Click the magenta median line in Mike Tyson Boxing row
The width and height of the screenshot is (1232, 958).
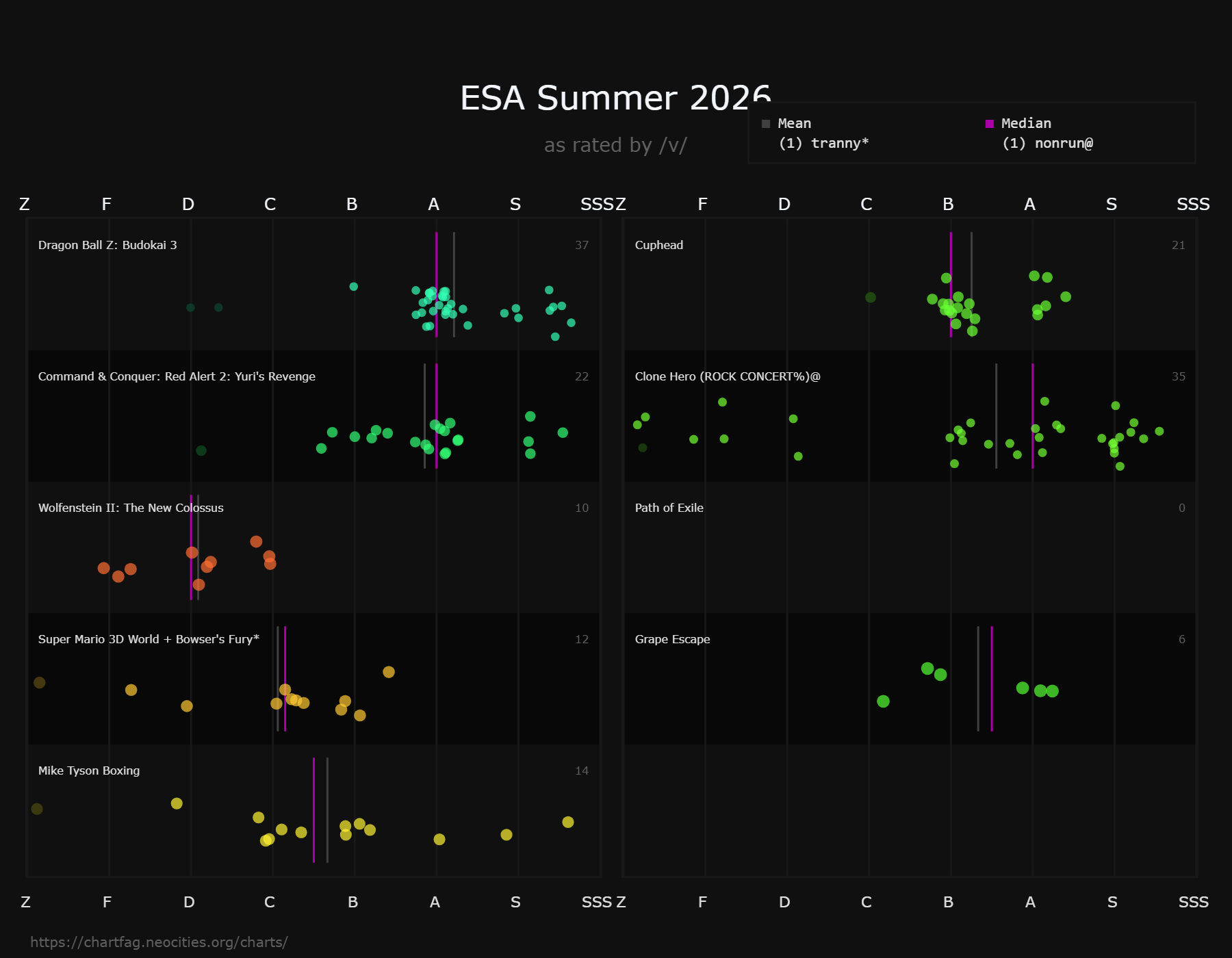click(x=313, y=810)
